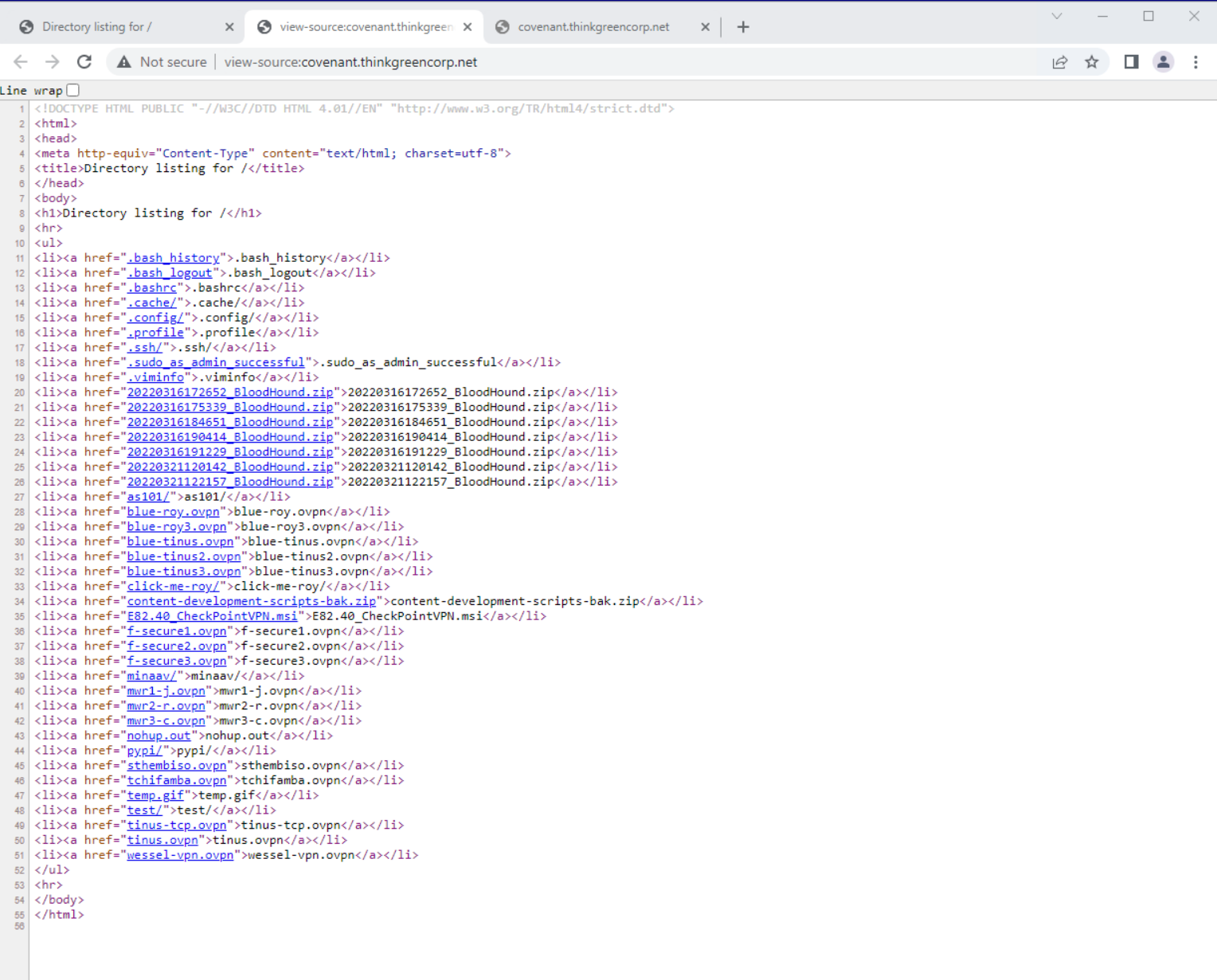Screen dimensions: 1217x980
Task: Expand the tab search chevron
Action: click(1057, 16)
